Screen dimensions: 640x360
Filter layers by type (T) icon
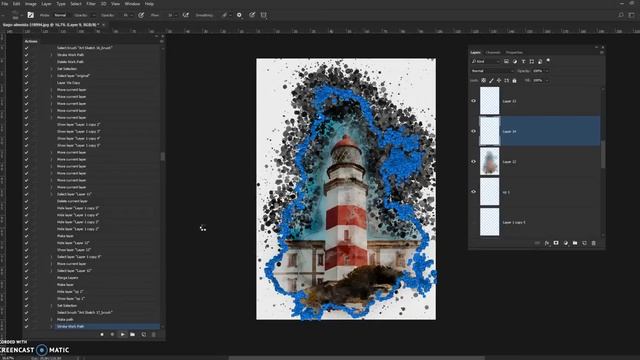point(523,62)
